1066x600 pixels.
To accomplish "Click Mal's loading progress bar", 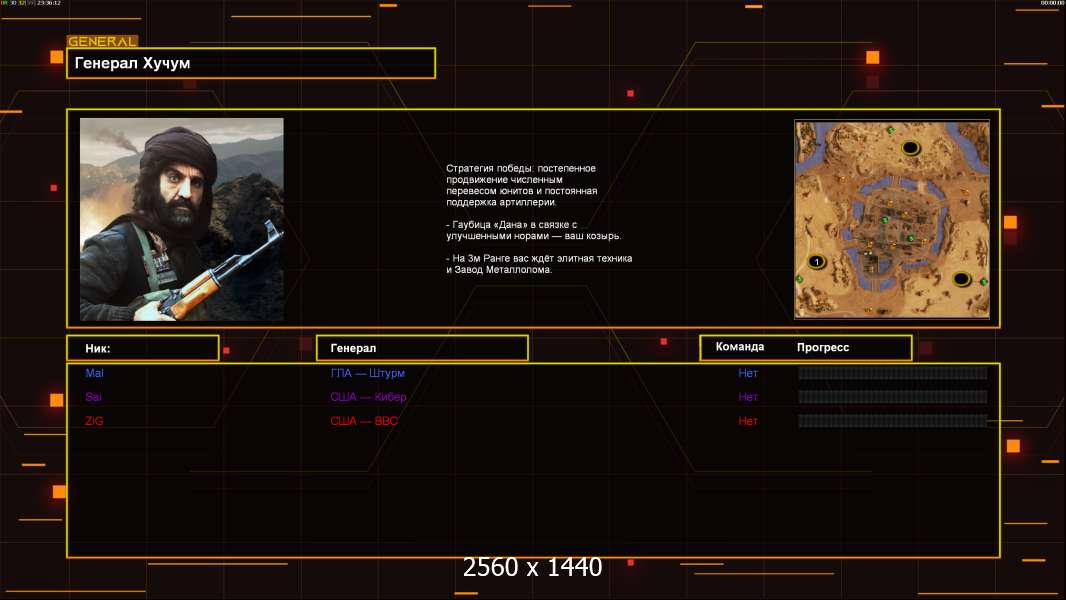I will [892, 373].
